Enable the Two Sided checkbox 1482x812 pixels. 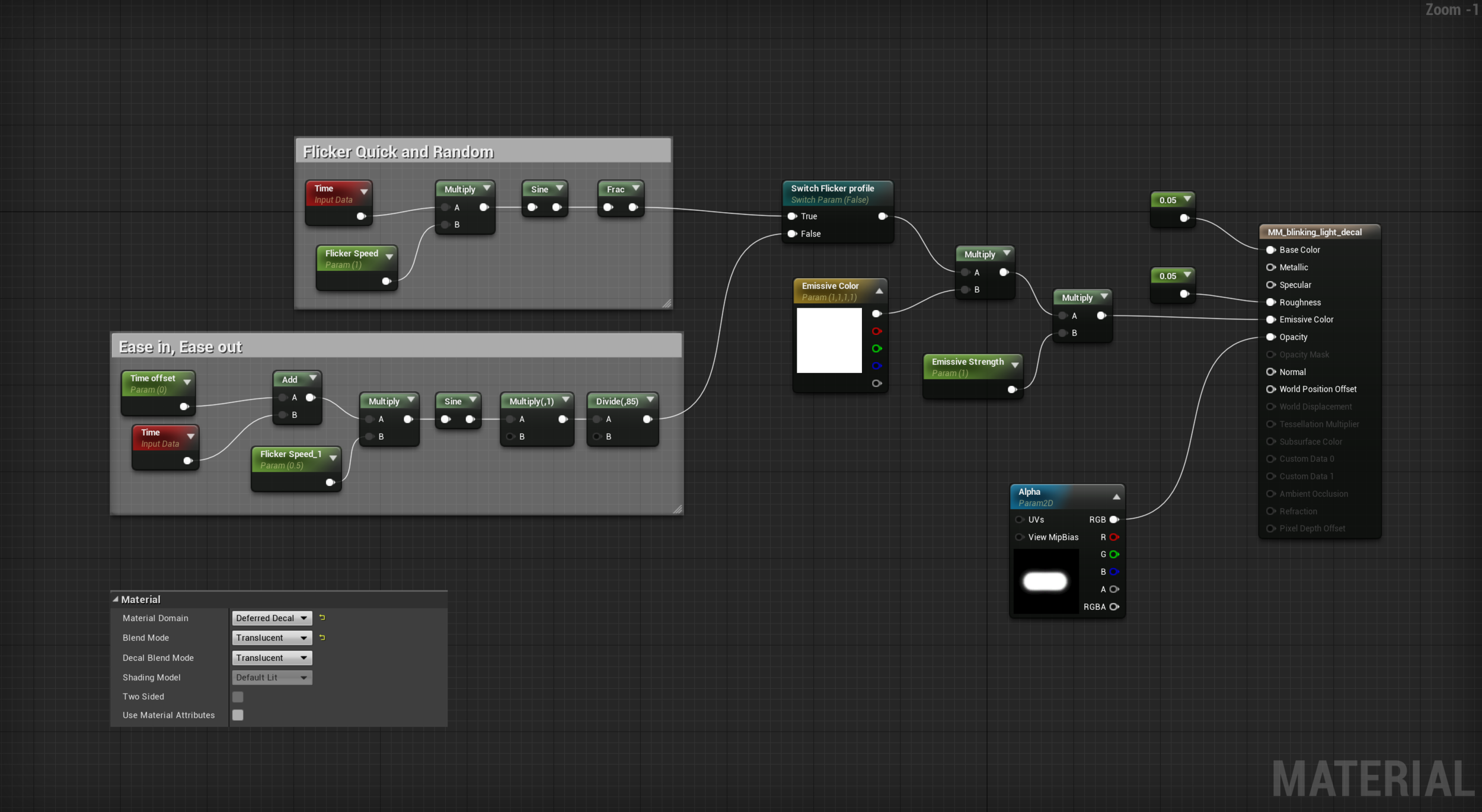pyautogui.click(x=238, y=696)
